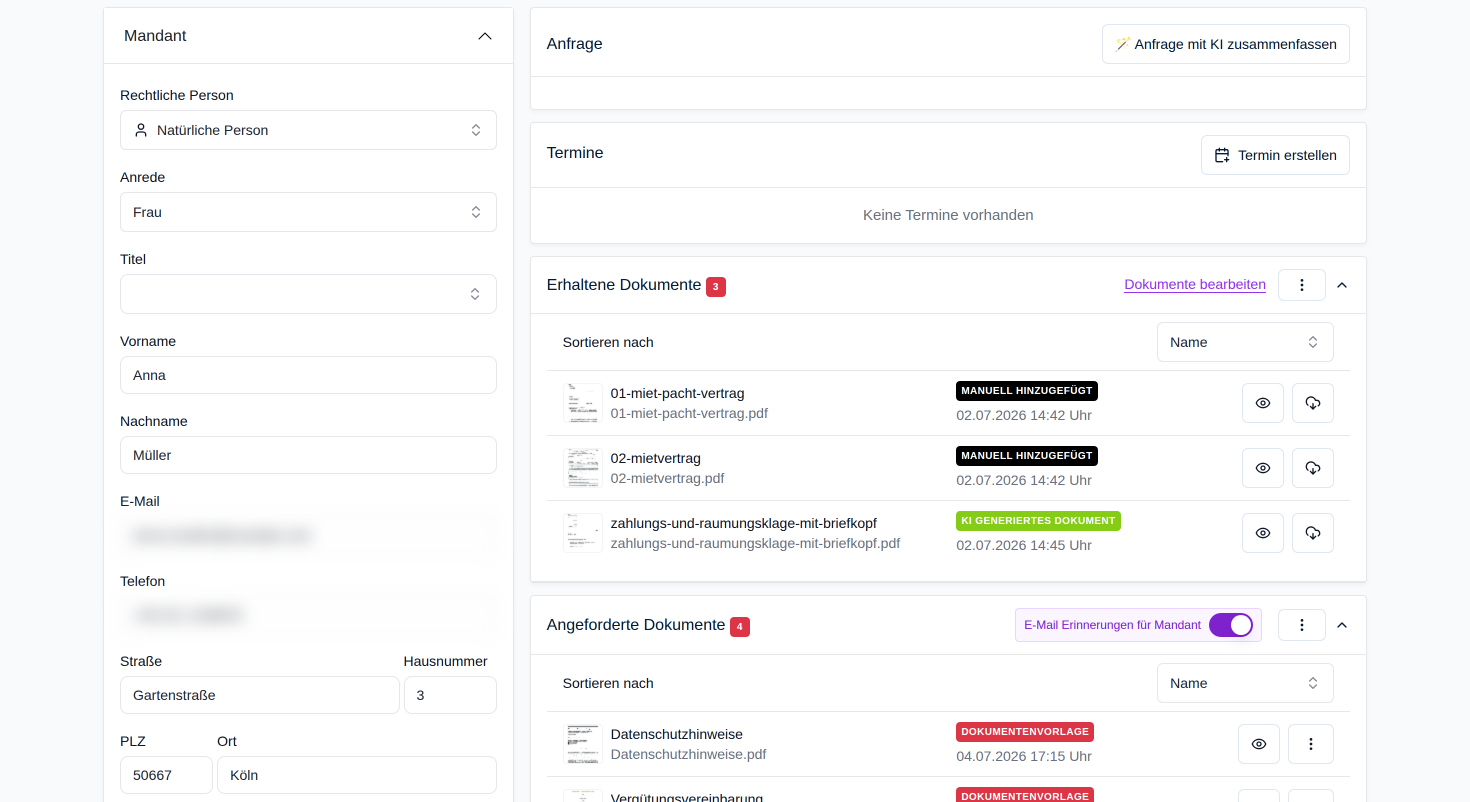Toggle E-Mail Erinnerungen für Mandant switch
This screenshot has width=1470, height=802.
tap(1231, 625)
